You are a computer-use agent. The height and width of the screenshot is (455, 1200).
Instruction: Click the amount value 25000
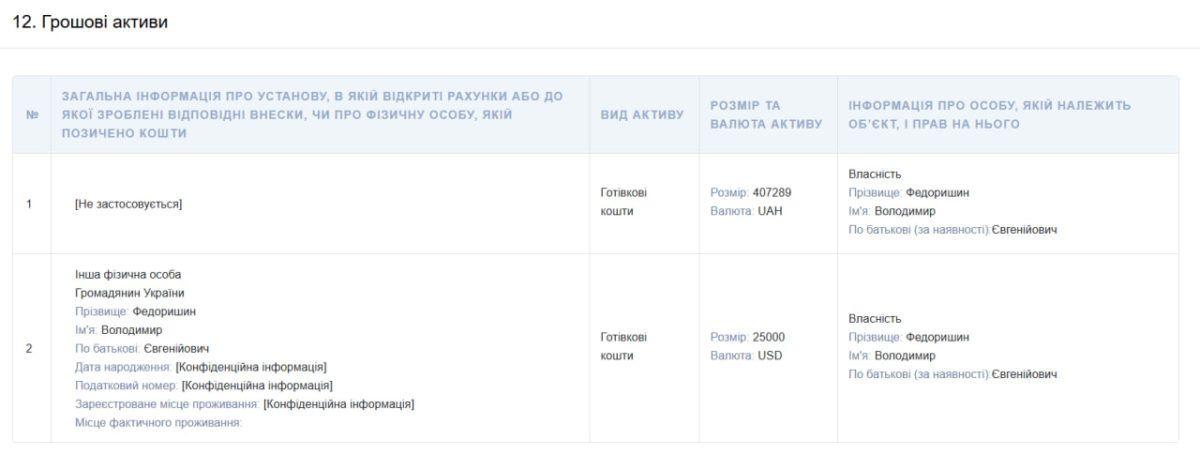[768, 337]
